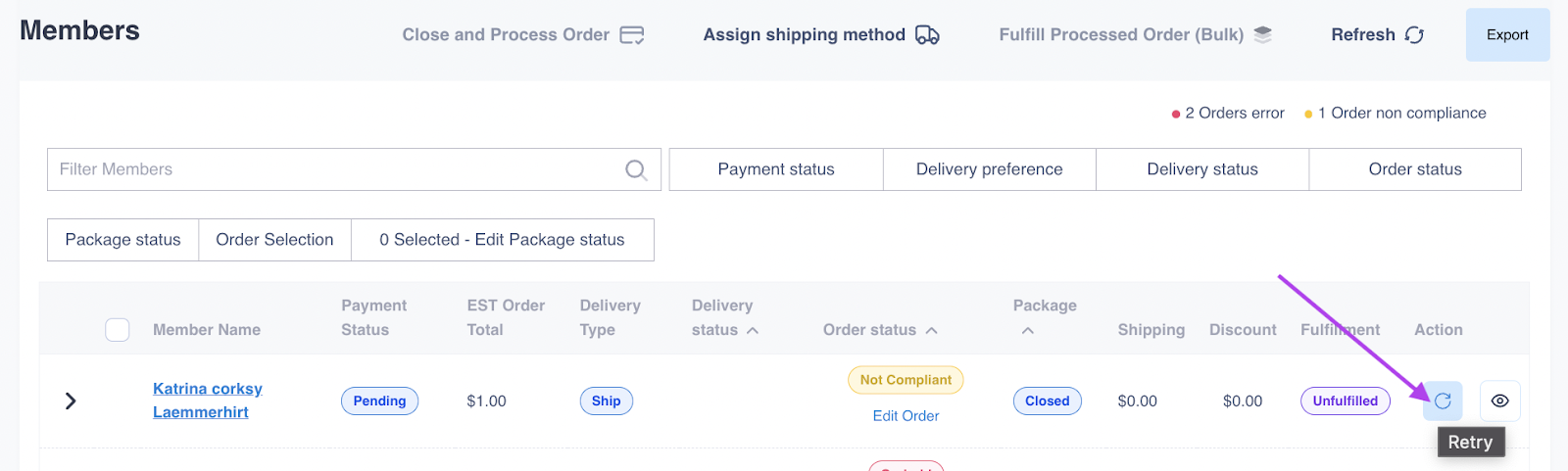
Task: Sort by Delivery status column arrow
Action: (x=753, y=331)
